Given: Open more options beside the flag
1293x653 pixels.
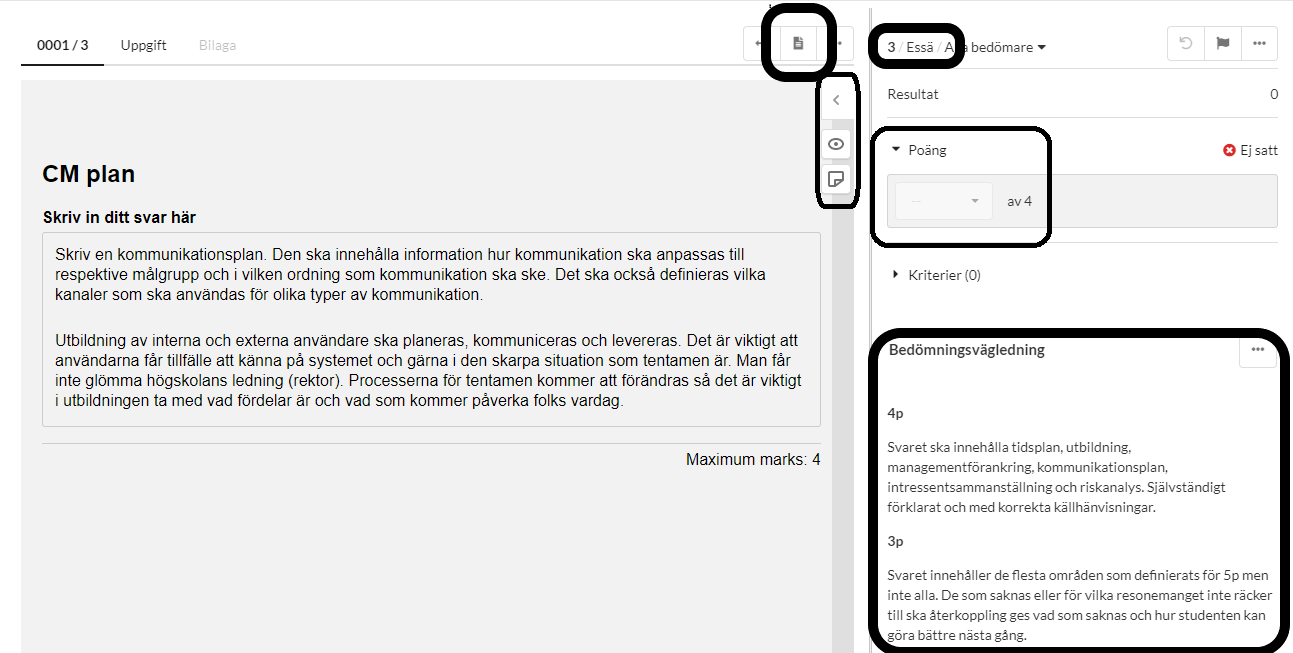Looking at the screenshot, I should [x=1259, y=44].
